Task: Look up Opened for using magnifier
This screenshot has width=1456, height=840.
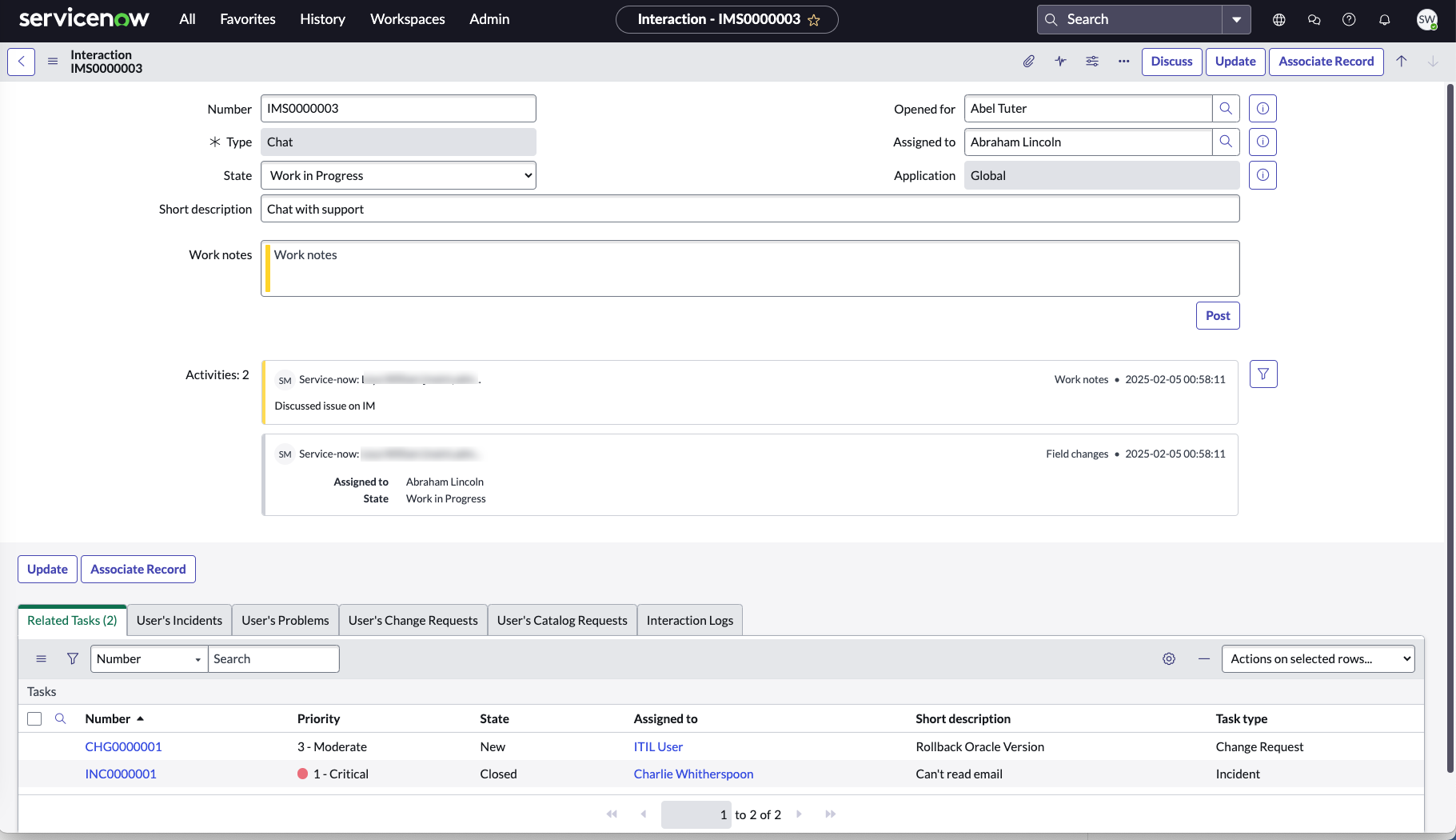Action: coord(1226,109)
